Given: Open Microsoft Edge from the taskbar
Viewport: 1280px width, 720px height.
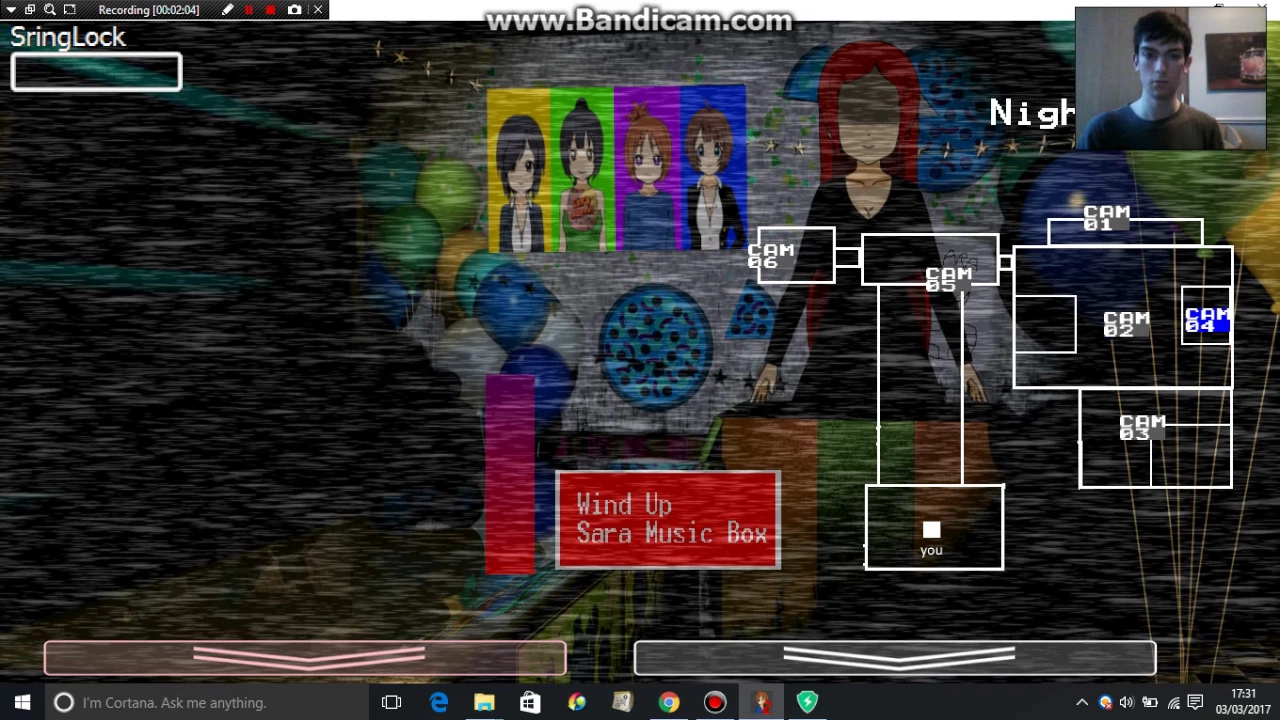Looking at the screenshot, I should [x=438, y=702].
